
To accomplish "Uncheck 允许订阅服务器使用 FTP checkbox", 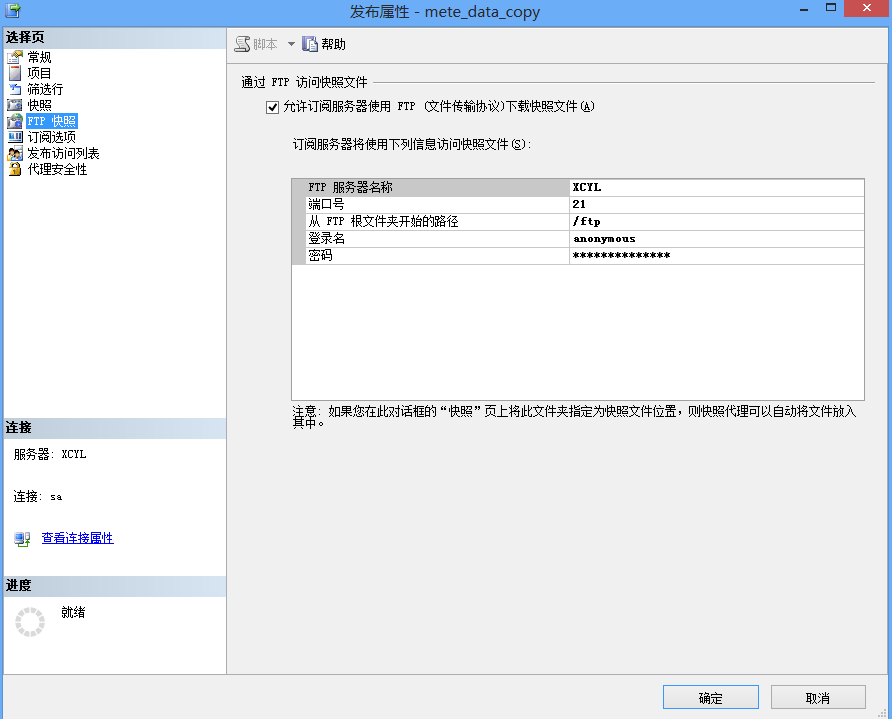I will coord(272,107).
